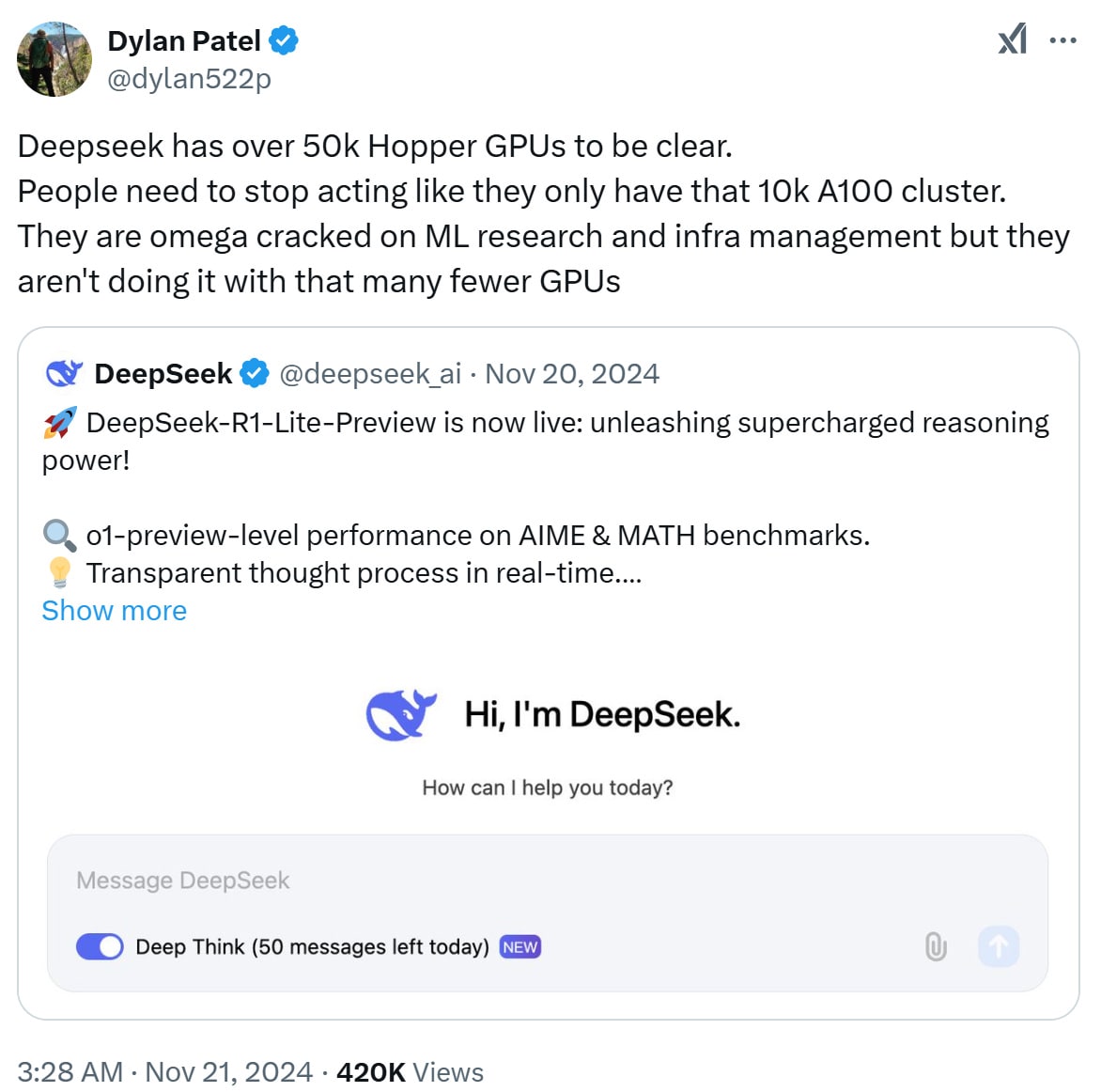Click the paperclip attach file icon
1101x1092 pixels.
(936, 946)
